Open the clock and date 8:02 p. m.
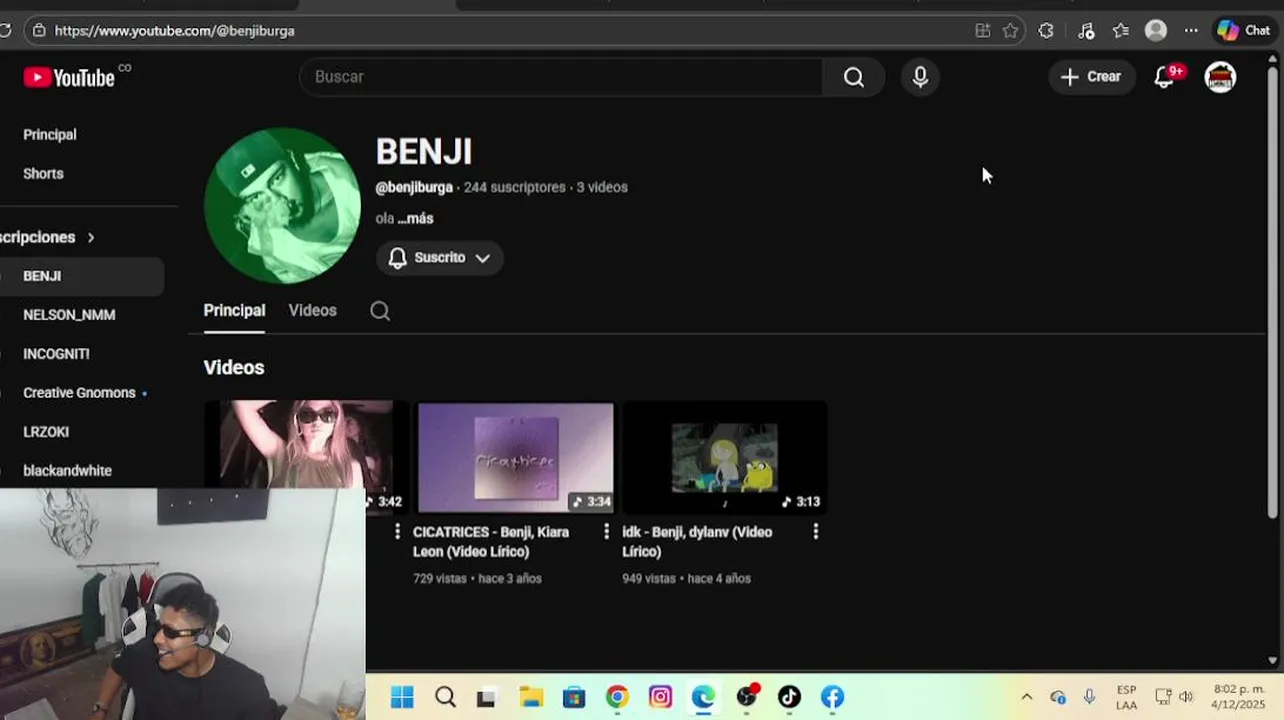 tap(1239, 697)
